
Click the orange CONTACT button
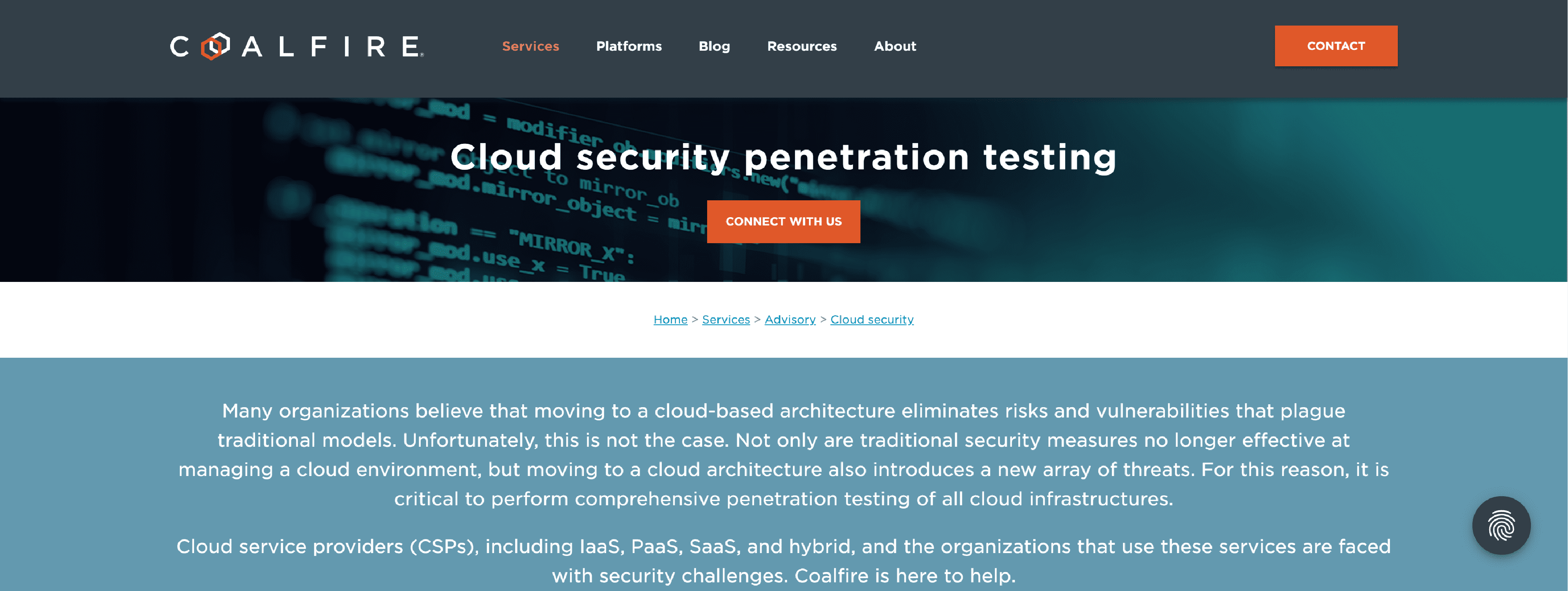tap(1336, 46)
